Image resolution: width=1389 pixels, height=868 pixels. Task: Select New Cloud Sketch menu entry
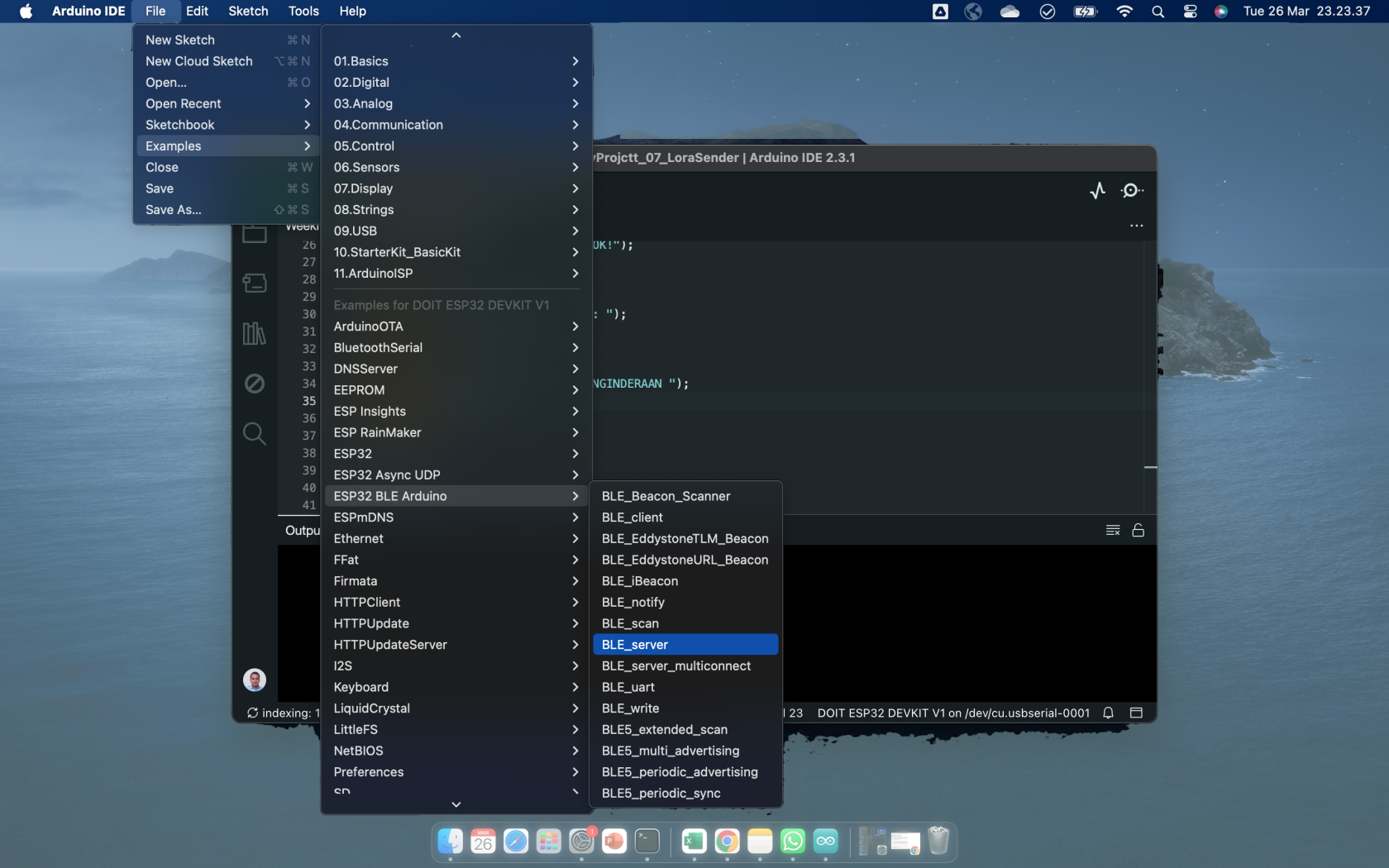[227, 61]
